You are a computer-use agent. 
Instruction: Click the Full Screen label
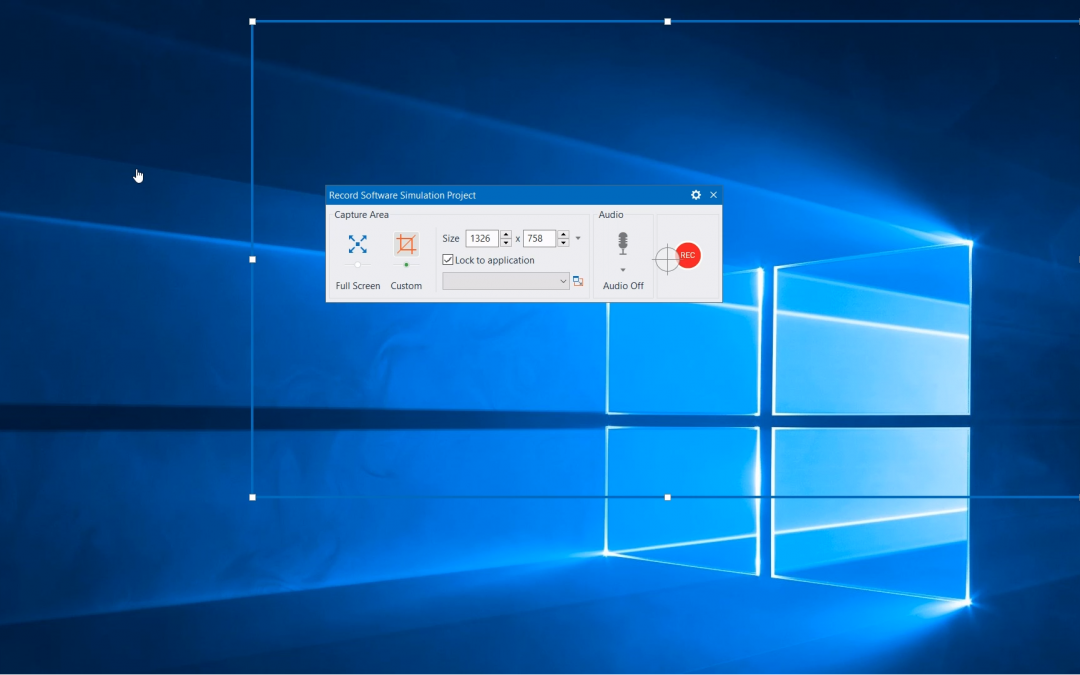tap(357, 286)
